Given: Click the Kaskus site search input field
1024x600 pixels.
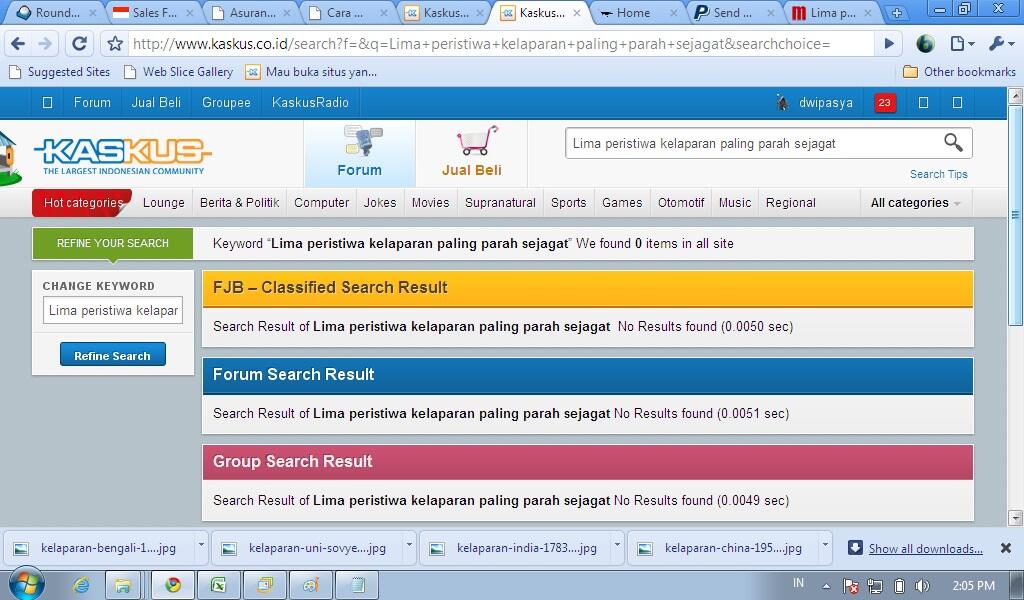Looking at the screenshot, I should coord(754,143).
